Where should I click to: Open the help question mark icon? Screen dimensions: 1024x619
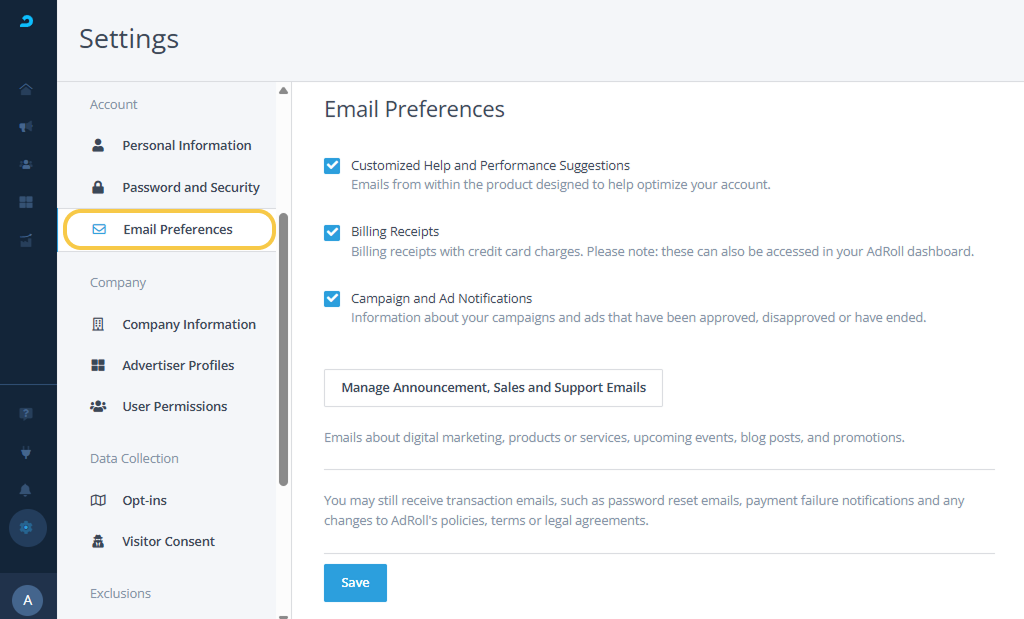click(27, 414)
